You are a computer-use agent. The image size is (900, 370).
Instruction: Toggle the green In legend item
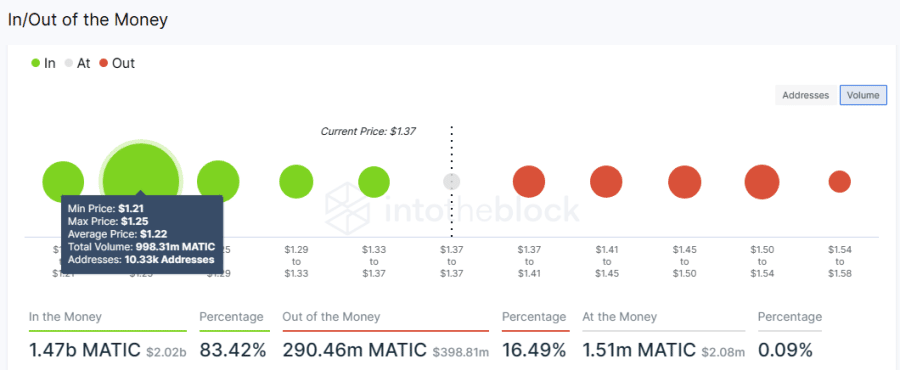click(x=44, y=63)
